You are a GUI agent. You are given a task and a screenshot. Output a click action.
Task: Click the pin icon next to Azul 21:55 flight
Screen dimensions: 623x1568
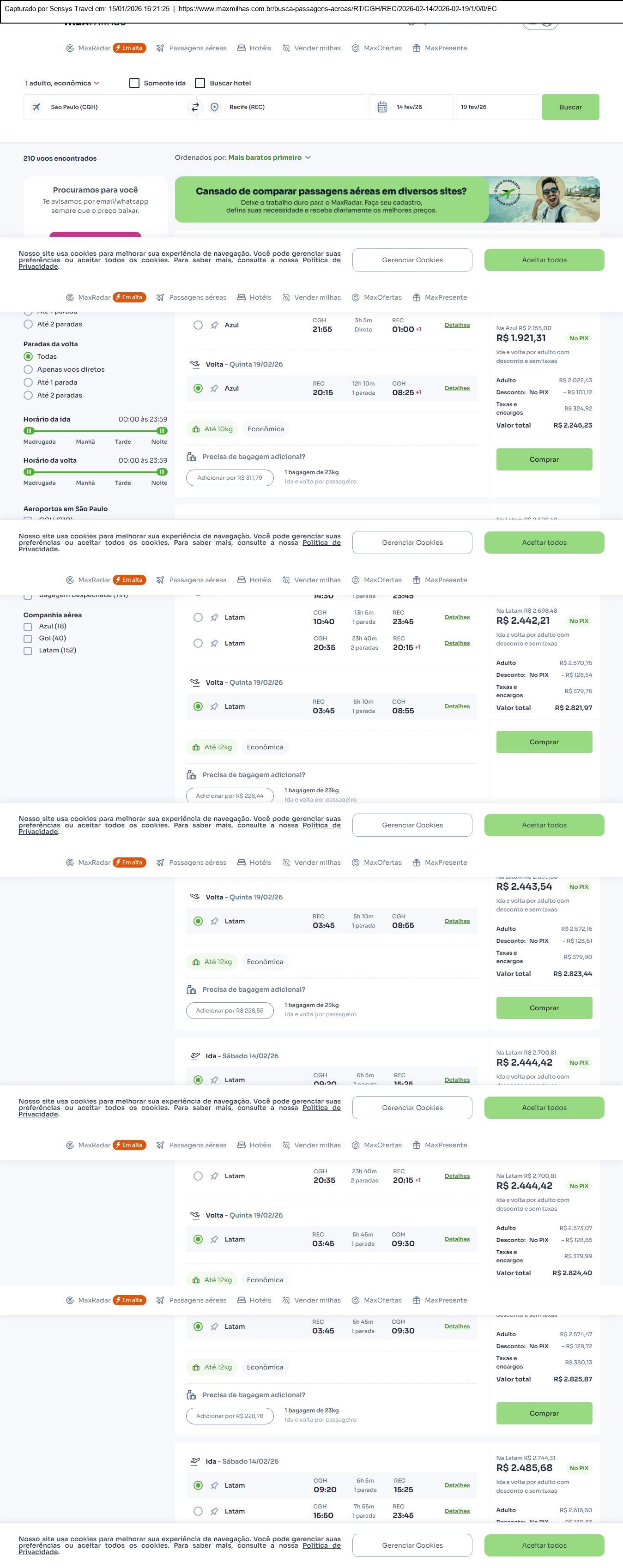(214, 325)
